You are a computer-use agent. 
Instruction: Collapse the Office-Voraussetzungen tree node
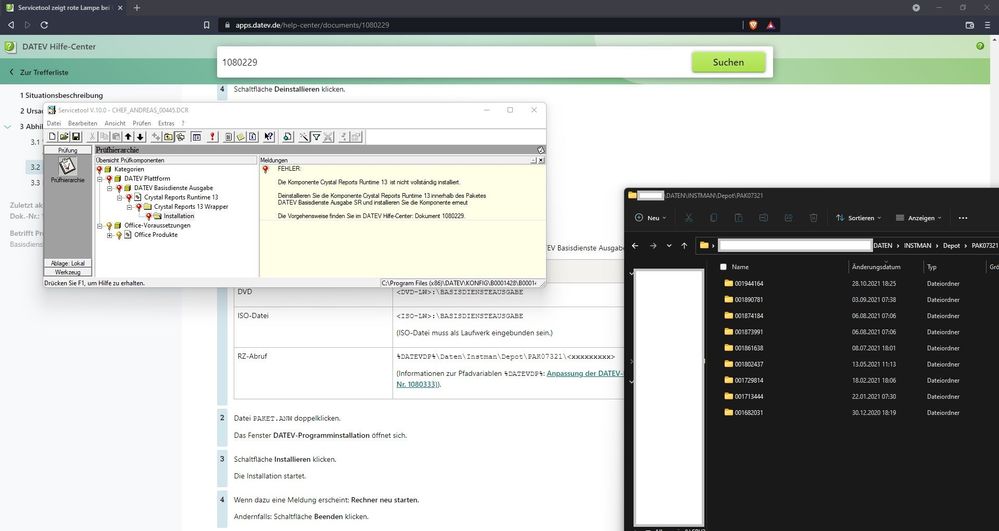click(x=100, y=226)
